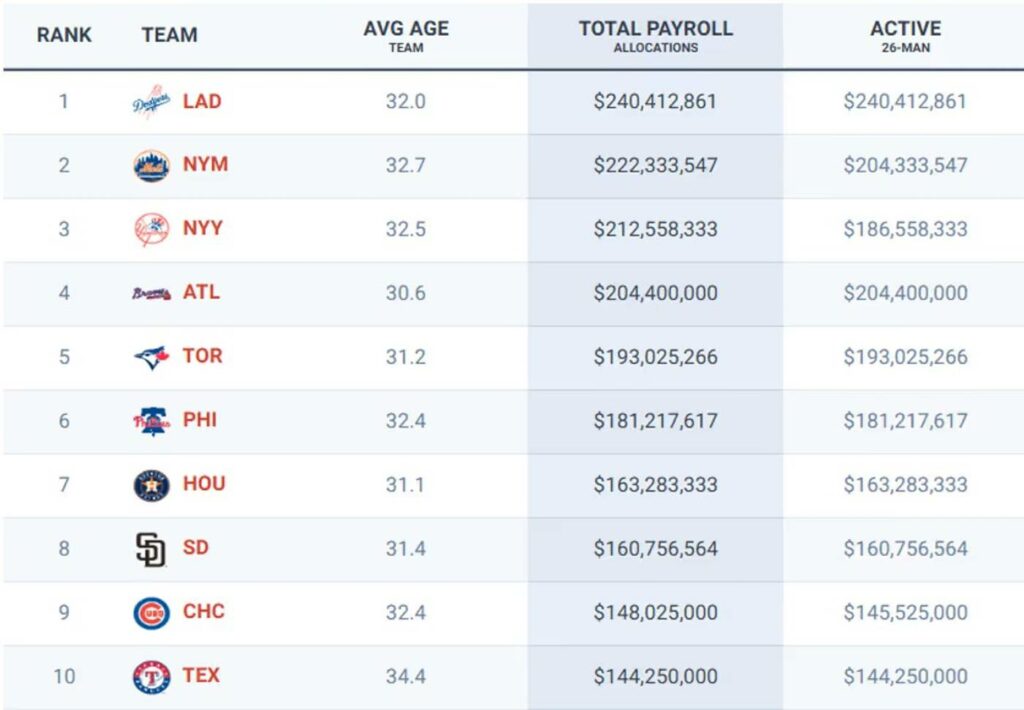This screenshot has width=1024, height=710.
Task: Select the Yankees logo icon
Action: click(151, 230)
